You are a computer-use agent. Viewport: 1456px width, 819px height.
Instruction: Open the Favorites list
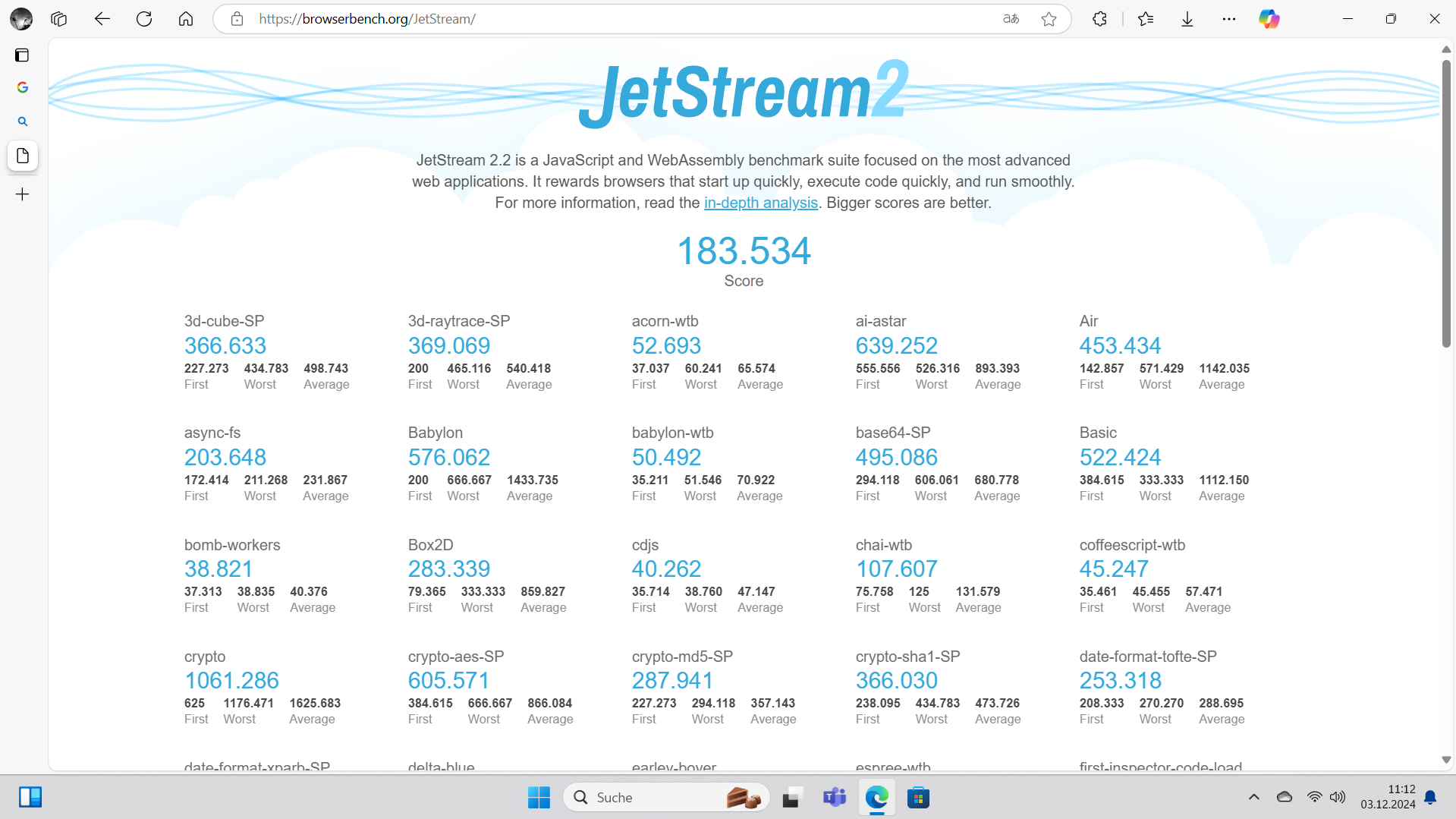click(x=1146, y=19)
